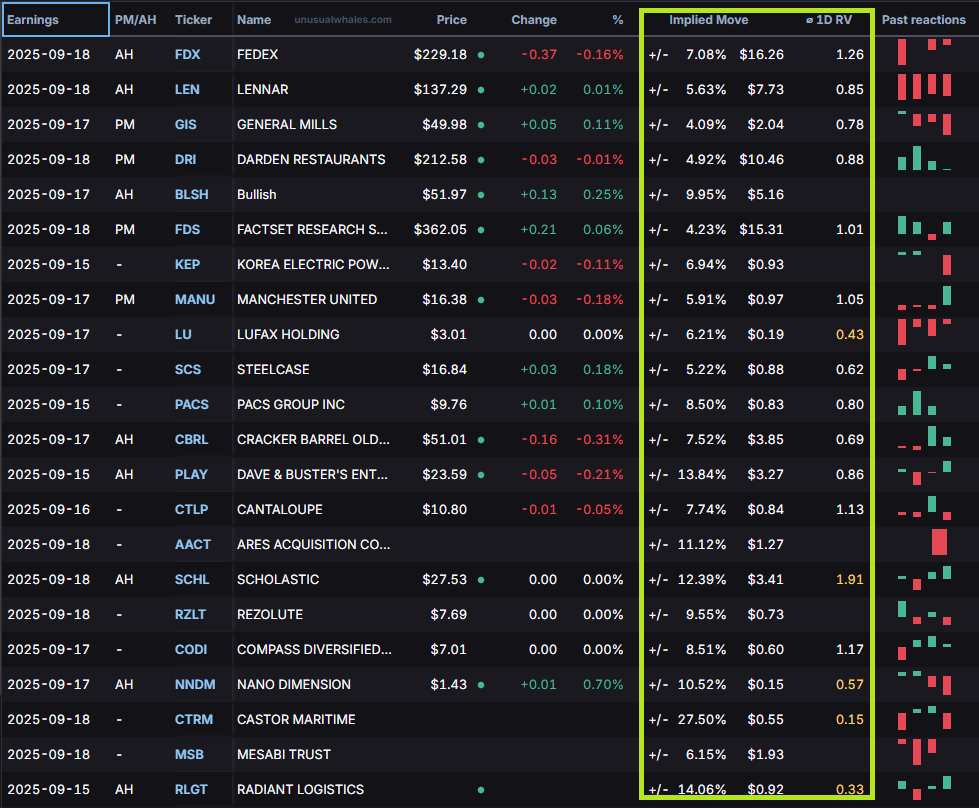
Task: Click Scholastic 1D RV value 1.91
Action: pyautogui.click(x=850, y=579)
